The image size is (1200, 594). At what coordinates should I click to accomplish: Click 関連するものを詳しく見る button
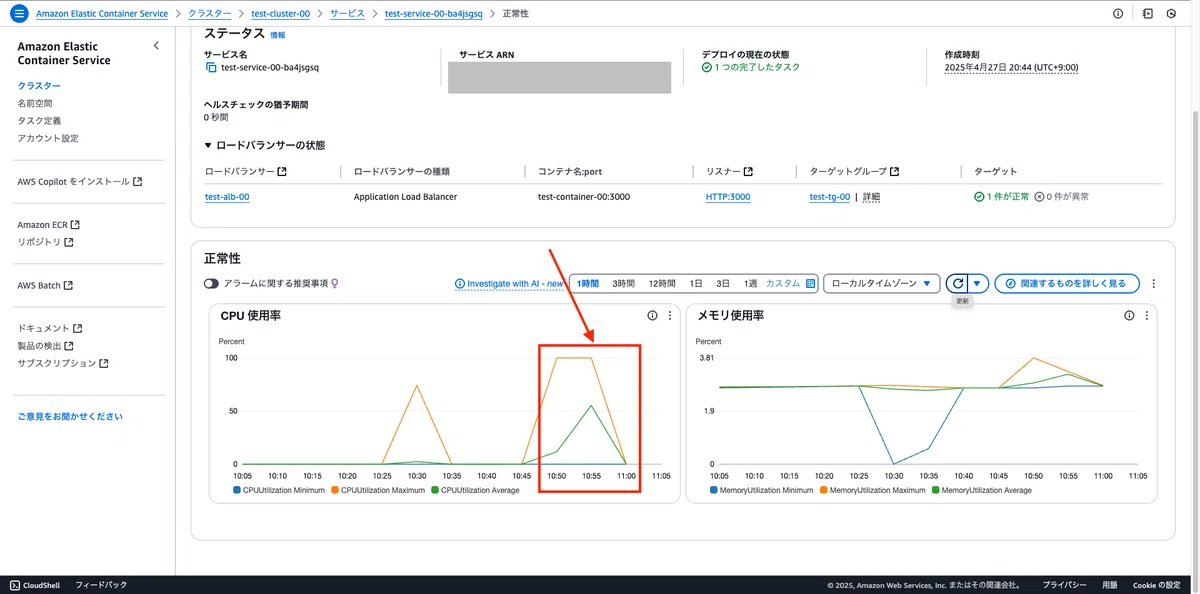(x=1066, y=284)
